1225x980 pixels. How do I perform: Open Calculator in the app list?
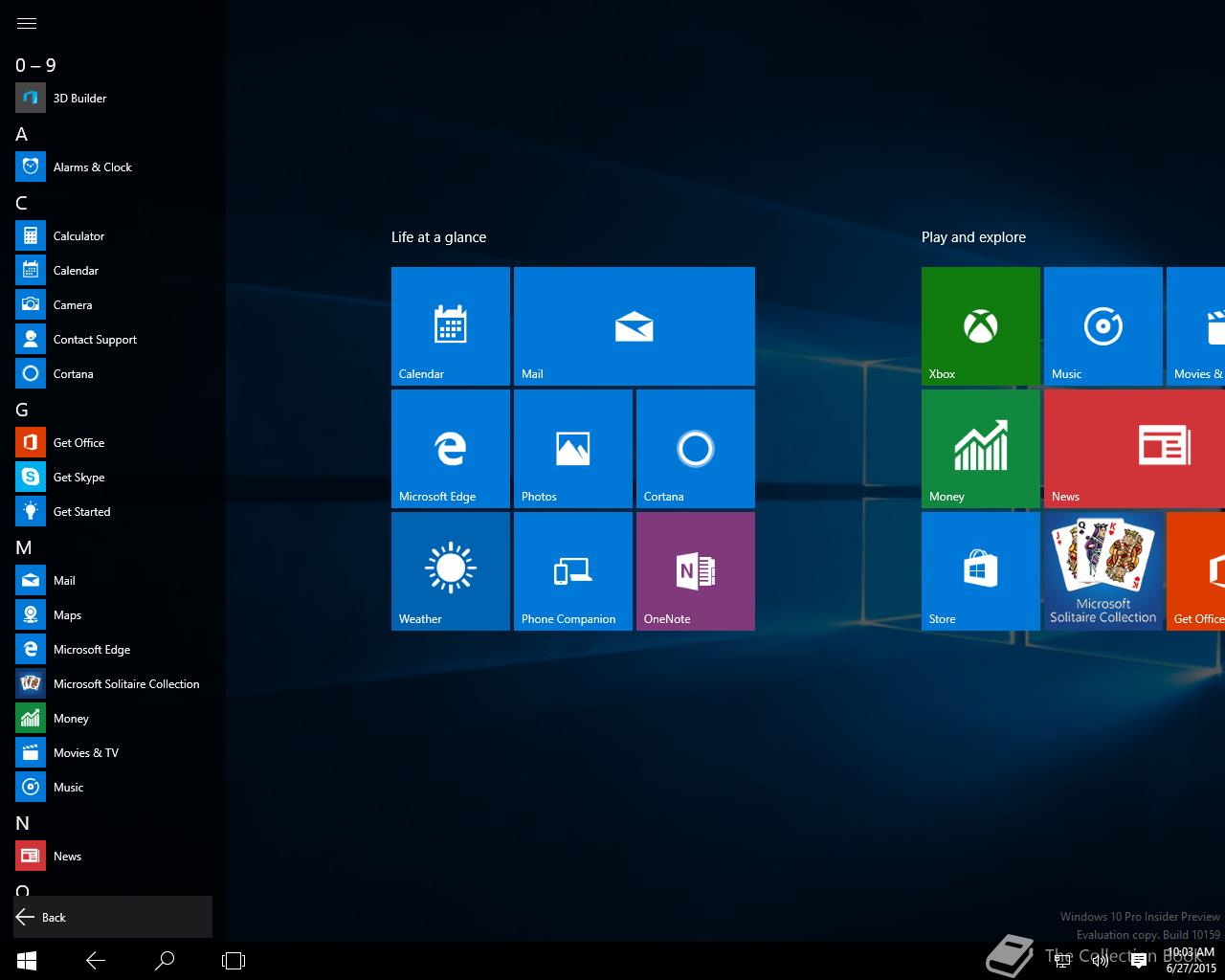113,235
